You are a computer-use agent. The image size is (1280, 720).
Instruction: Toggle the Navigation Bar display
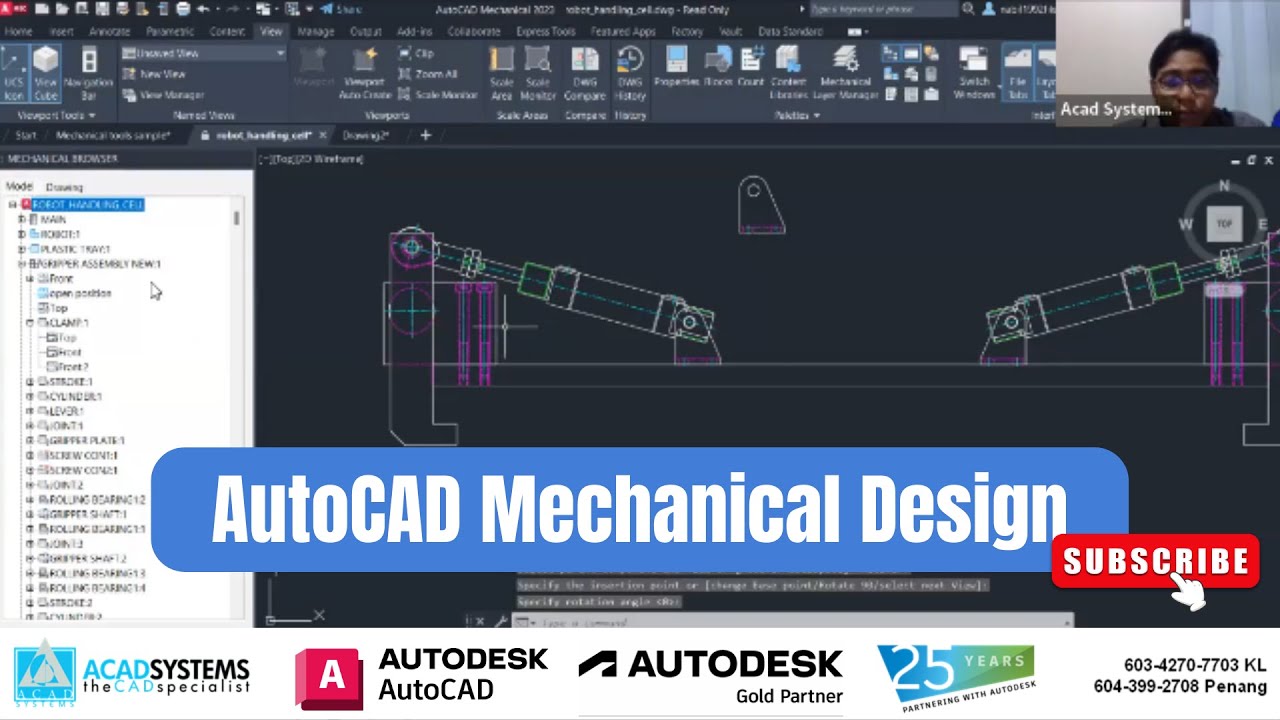pos(88,72)
